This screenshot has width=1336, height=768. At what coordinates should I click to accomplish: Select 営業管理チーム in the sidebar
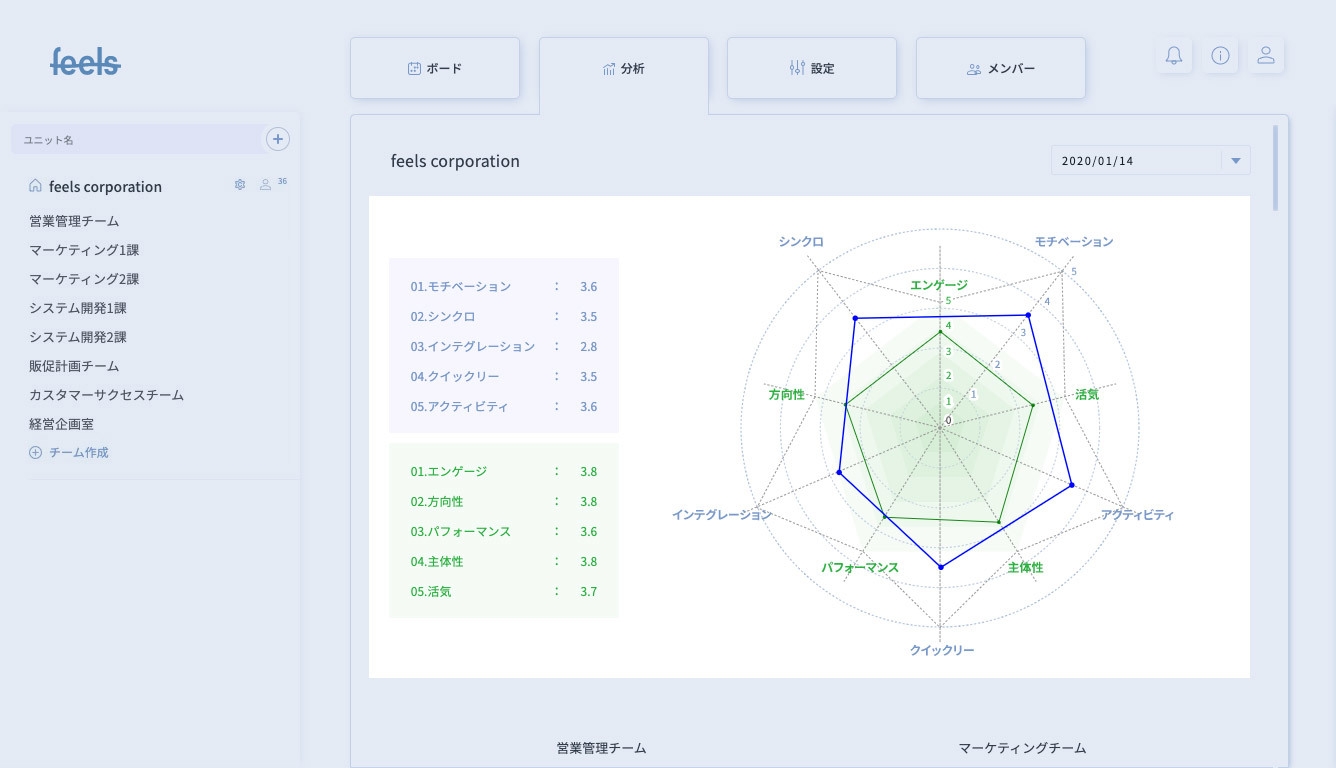click(74, 221)
